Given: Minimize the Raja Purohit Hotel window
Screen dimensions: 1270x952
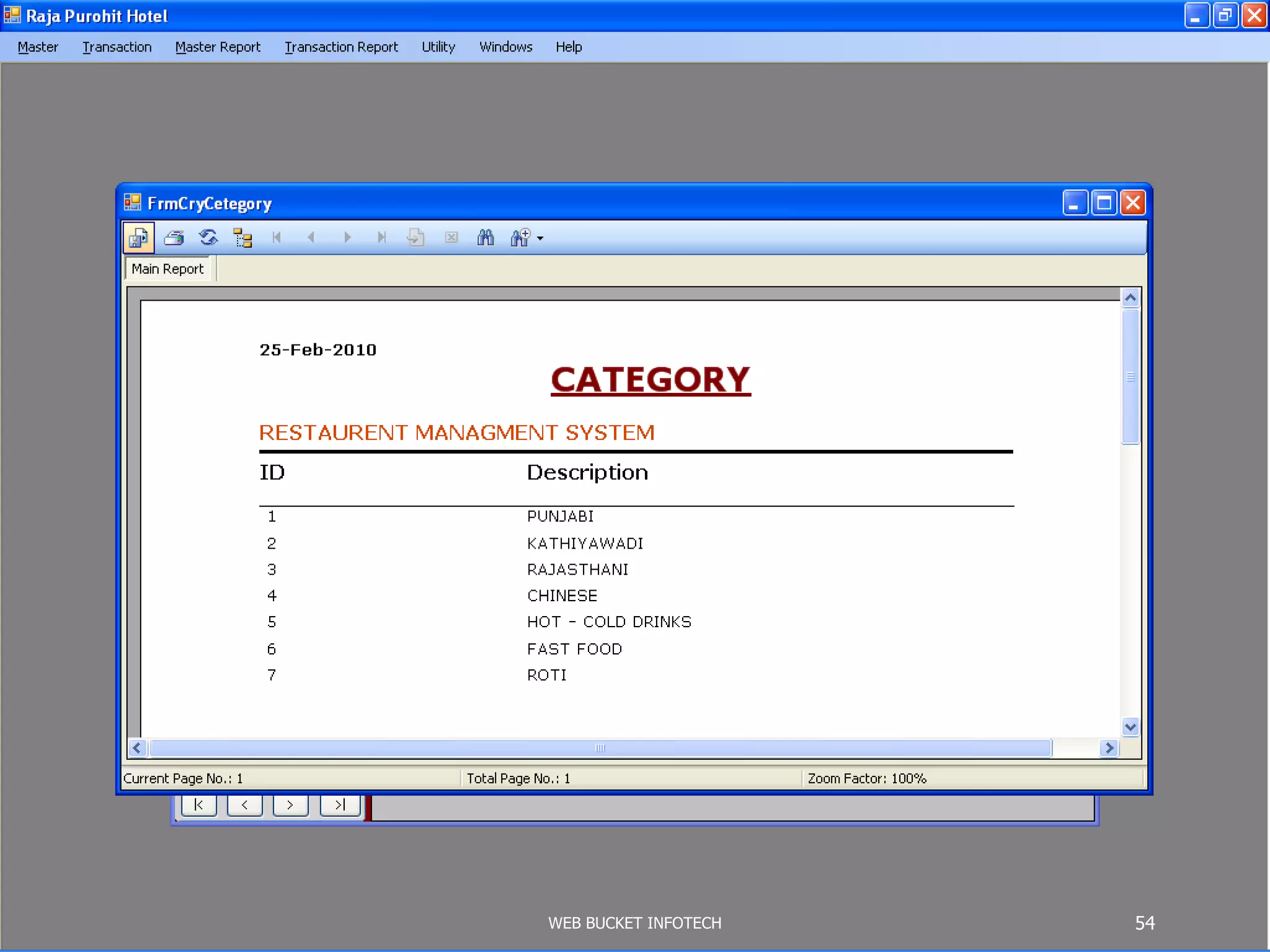Looking at the screenshot, I should pos(1196,15).
